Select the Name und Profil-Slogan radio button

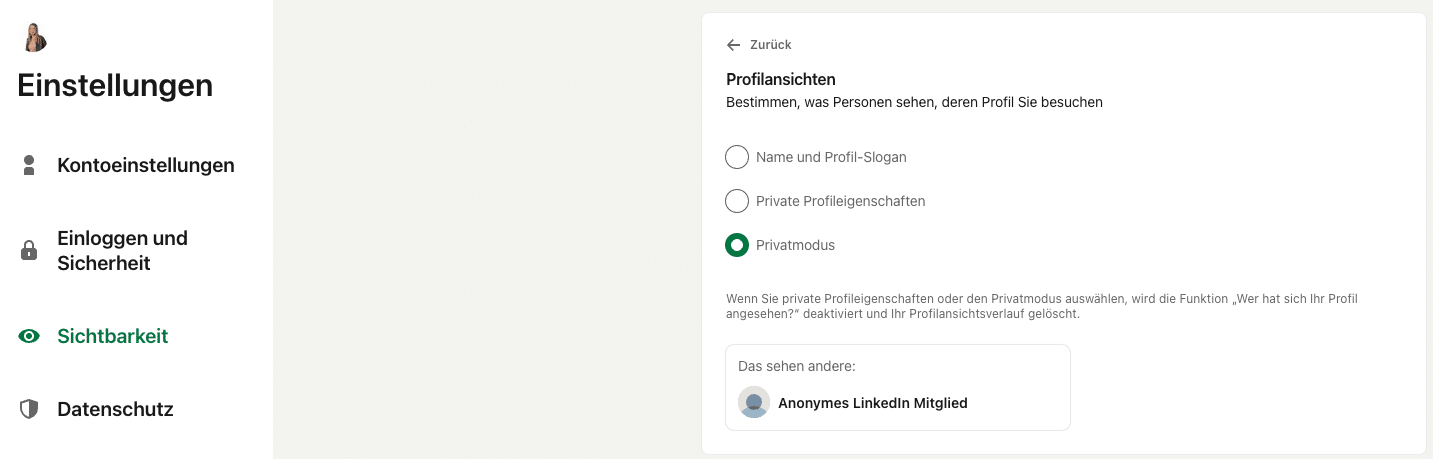pyautogui.click(x=737, y=157)
